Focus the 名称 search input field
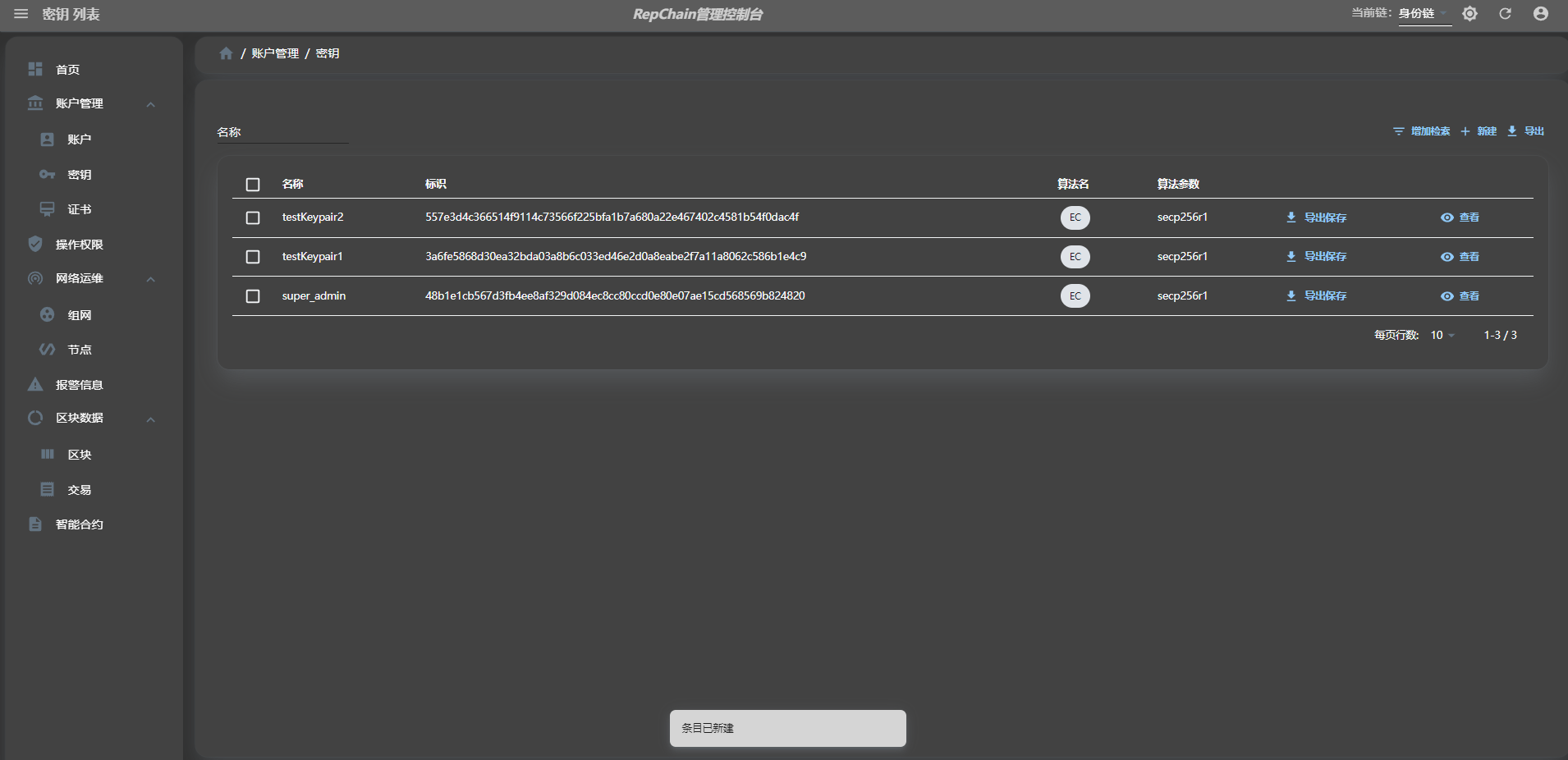Viewport: 1568px width, 760px height. pos(282,132)
